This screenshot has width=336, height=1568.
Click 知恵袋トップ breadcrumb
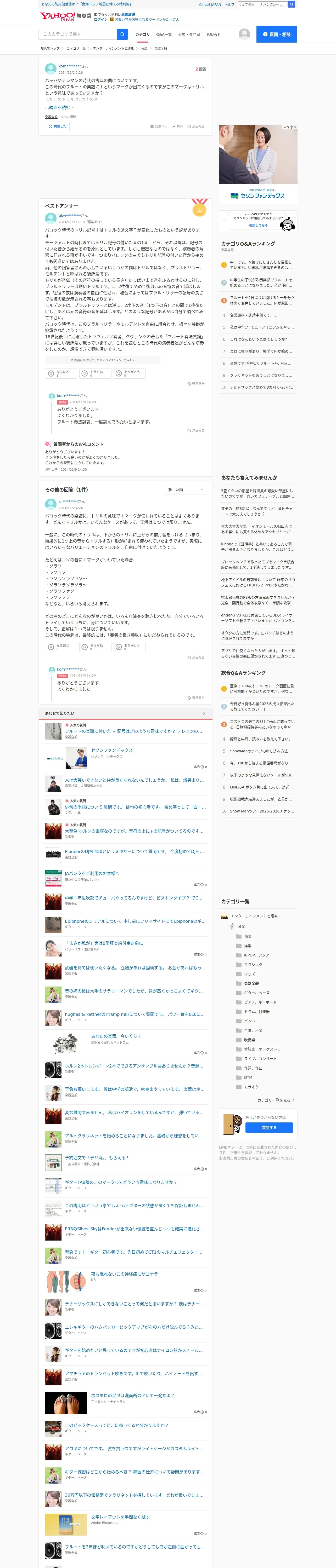coord(50,48)
